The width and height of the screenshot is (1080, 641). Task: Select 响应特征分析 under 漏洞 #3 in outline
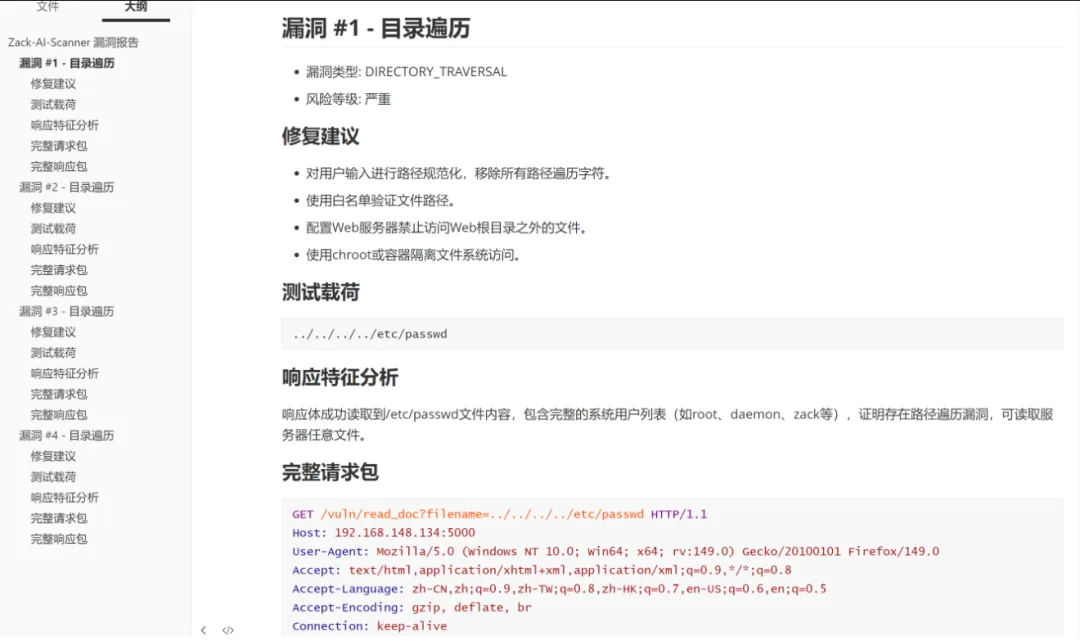65,373
